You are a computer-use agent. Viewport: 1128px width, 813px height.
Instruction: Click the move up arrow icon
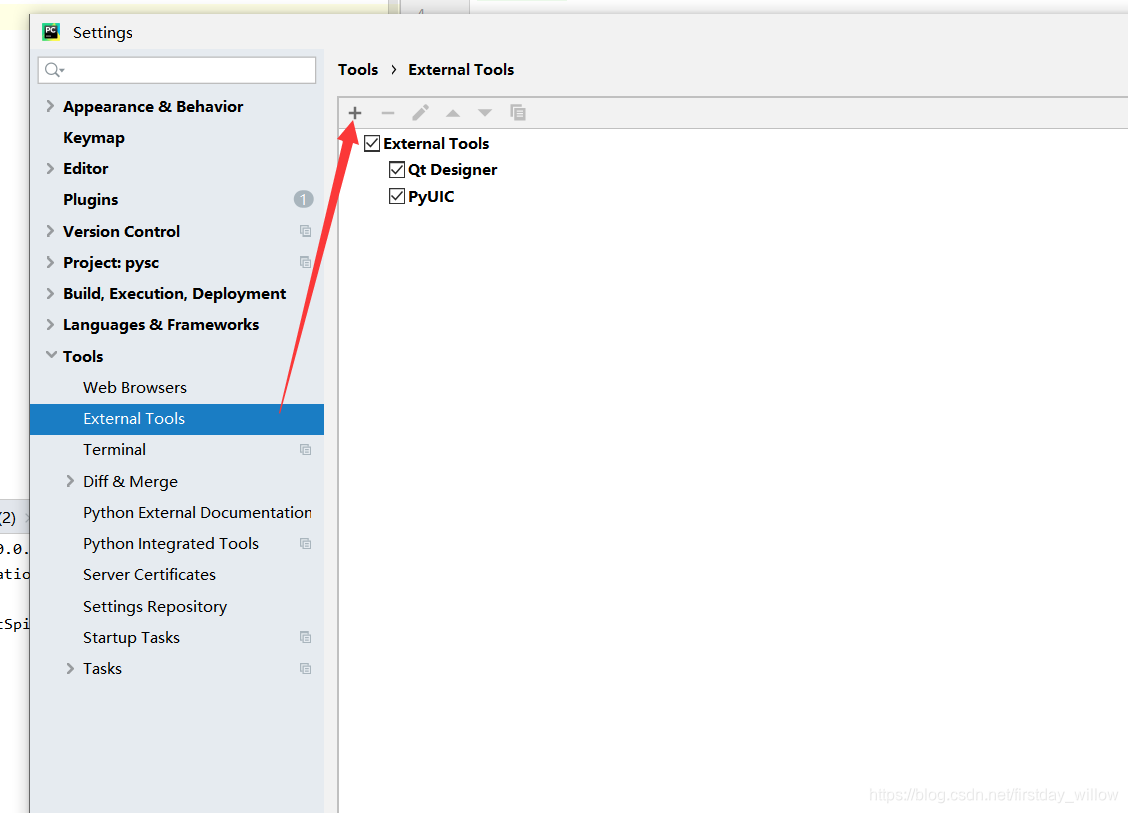tap(452, 113)
